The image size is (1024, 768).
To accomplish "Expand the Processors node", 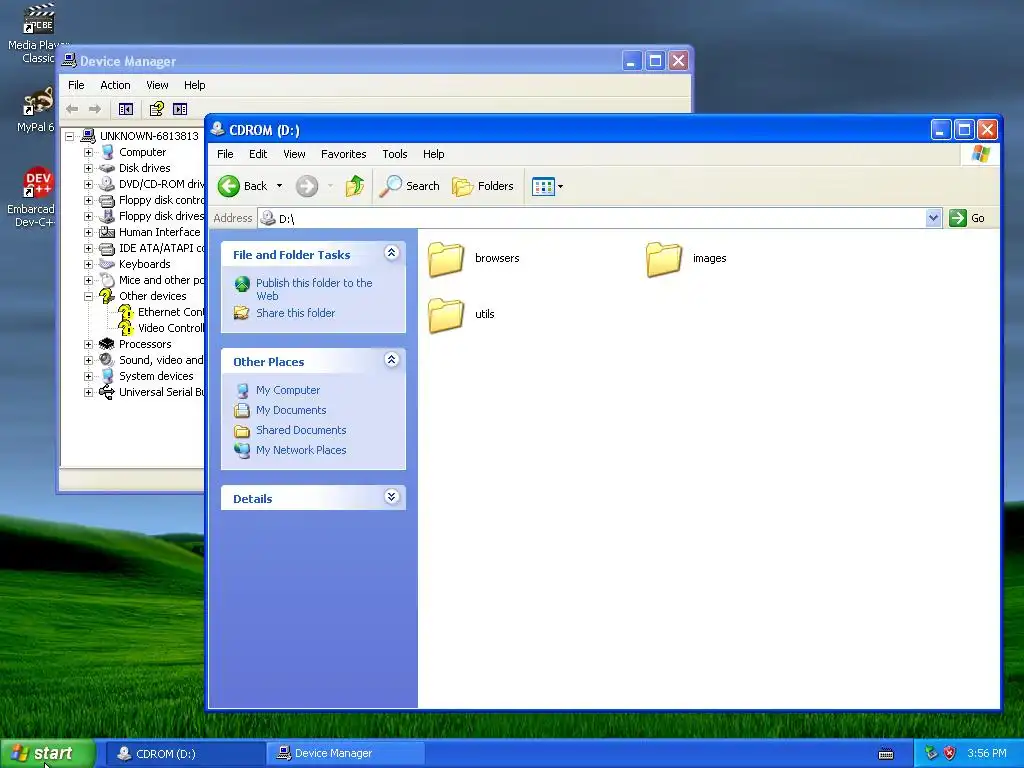I will pyautogui.click(x=88, y=344).
